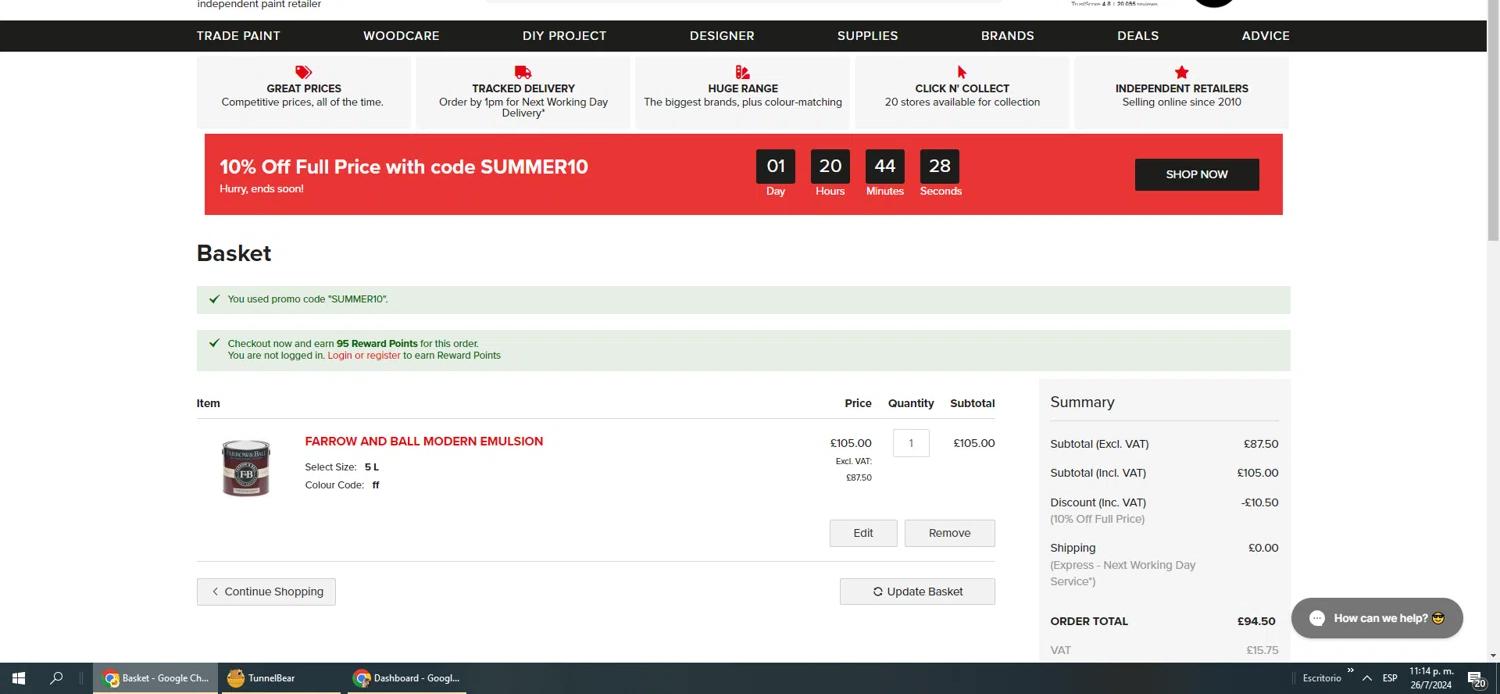
Task: Click the checkmark icon beside reward points message
Action: (x=214, y=343)
